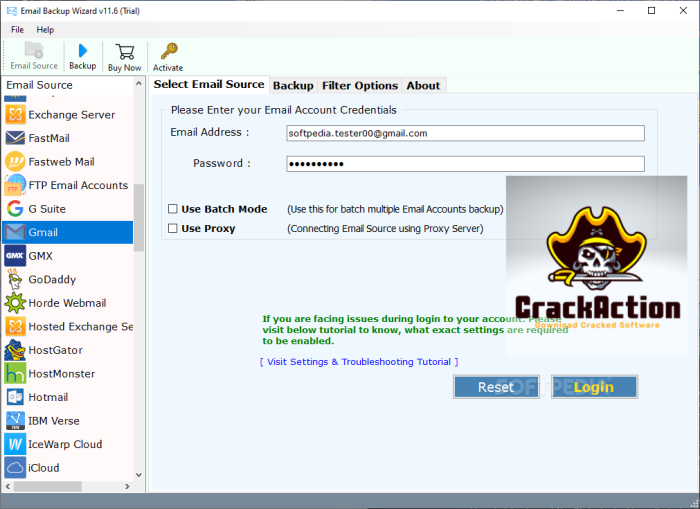Switch to the Select Email Source tab
Image resolution: width=700 pixels, height=509 pixels.
209,84
